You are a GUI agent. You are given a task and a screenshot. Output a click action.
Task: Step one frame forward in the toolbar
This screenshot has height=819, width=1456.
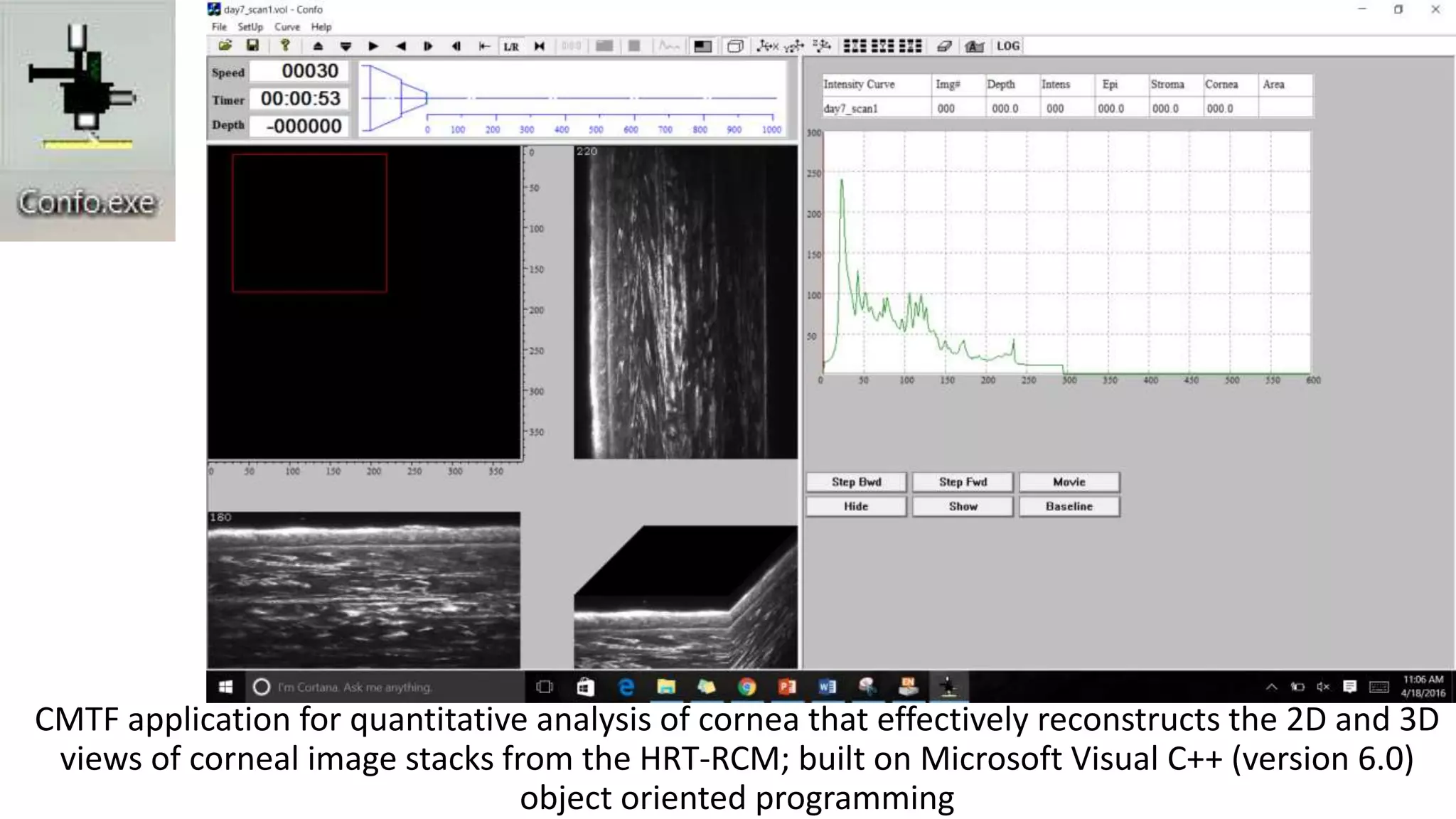(428, 46)
